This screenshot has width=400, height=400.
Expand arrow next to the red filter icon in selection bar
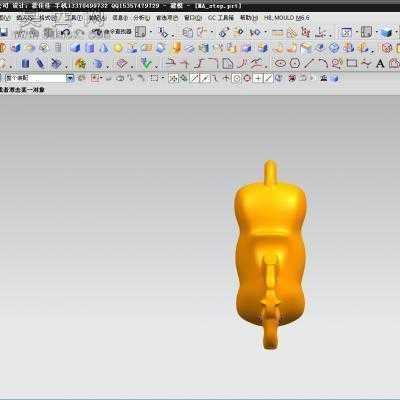pyautogui.click(x=102, y=78)
